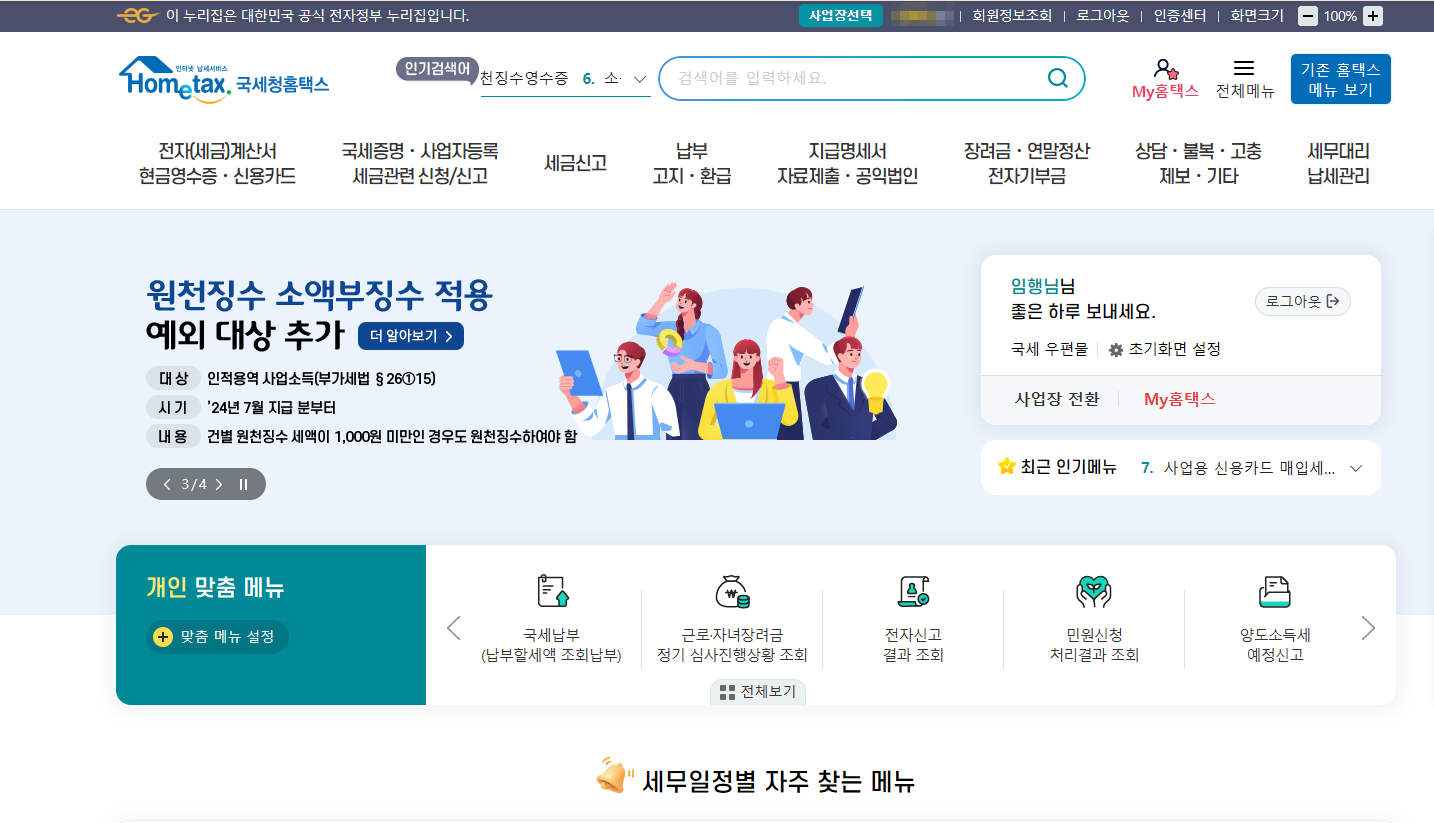1434x823 pixels.
Task: Expand the 인기검색어 dropdown
Action: coord(640,79)
